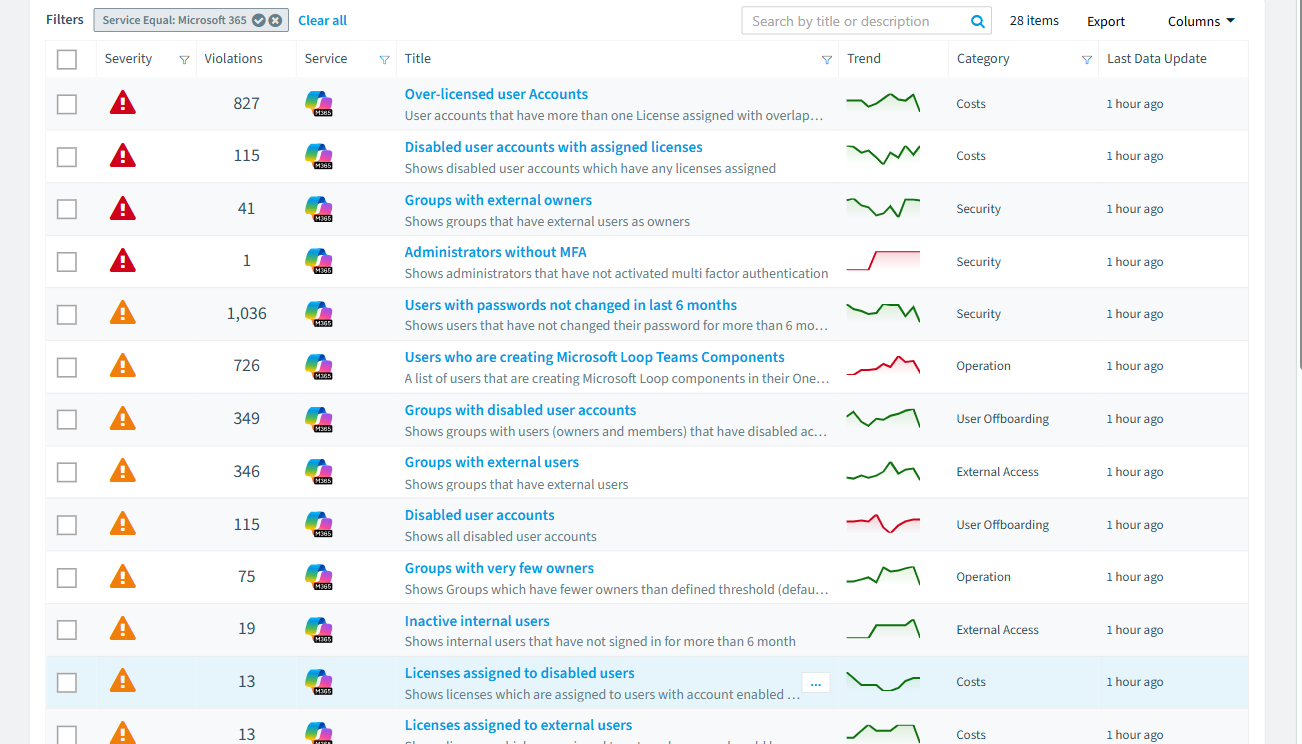Click the checkmark icon on filter chip

click(259, 20)
